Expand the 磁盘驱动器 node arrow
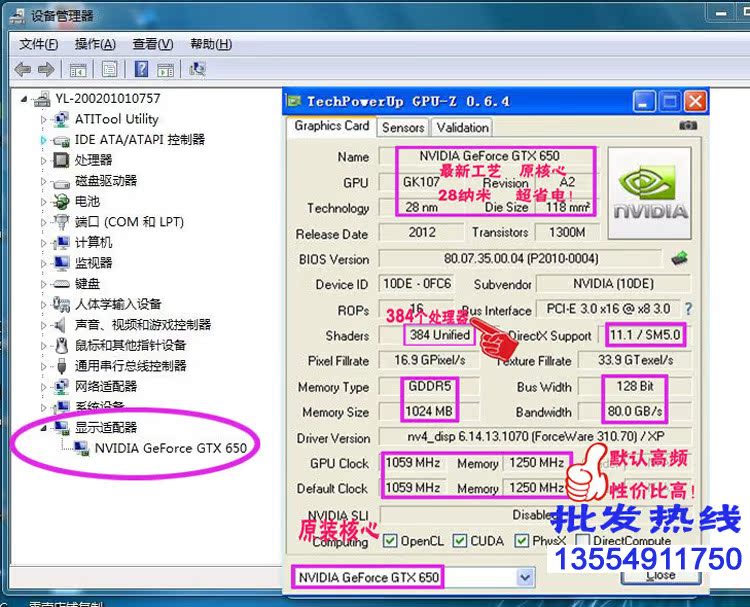The height and width of the screenshot is (607, 750). (x=44, y=181)
